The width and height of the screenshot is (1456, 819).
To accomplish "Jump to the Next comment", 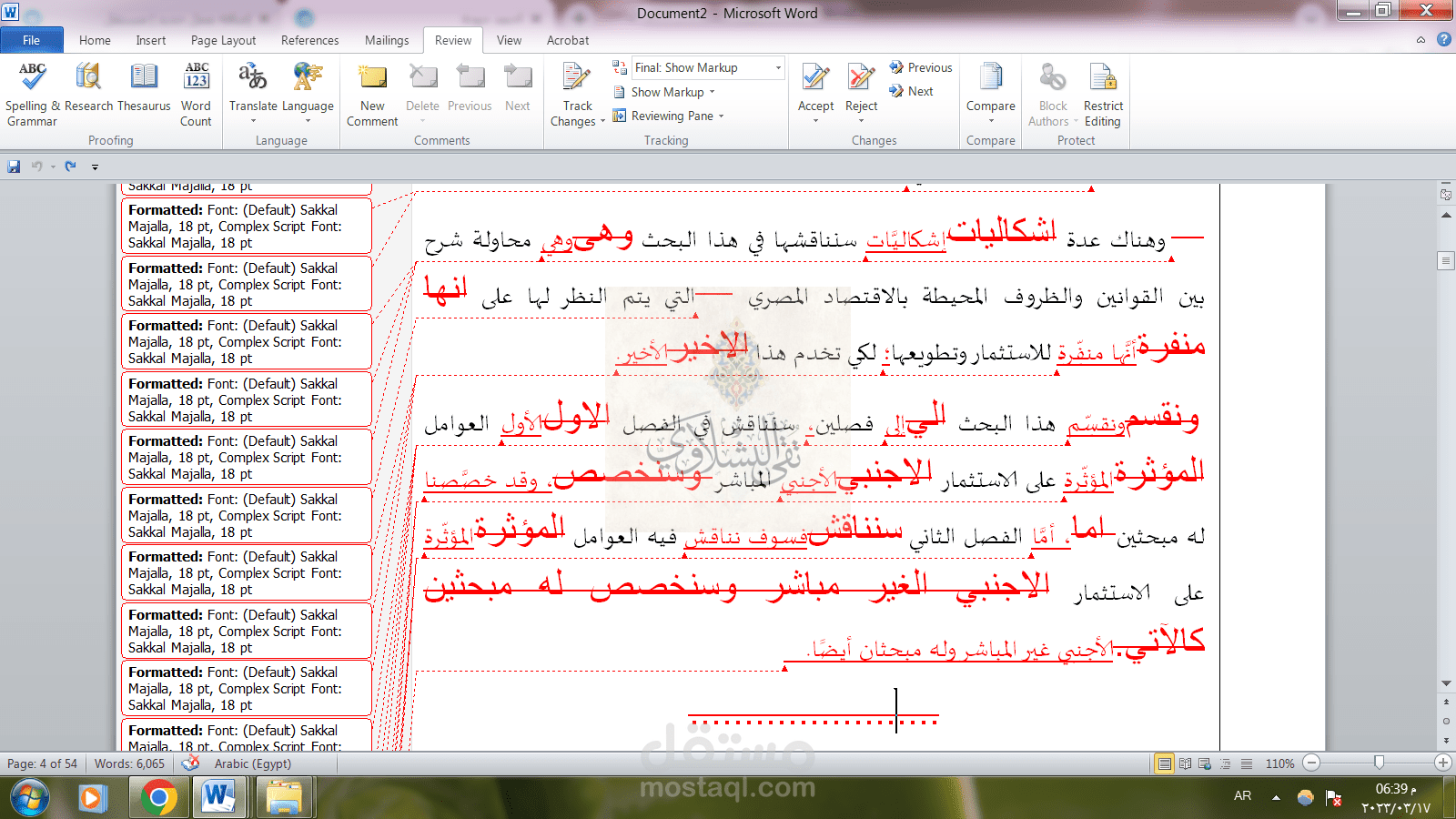I will pyautogui.click(x=518, y=87).
